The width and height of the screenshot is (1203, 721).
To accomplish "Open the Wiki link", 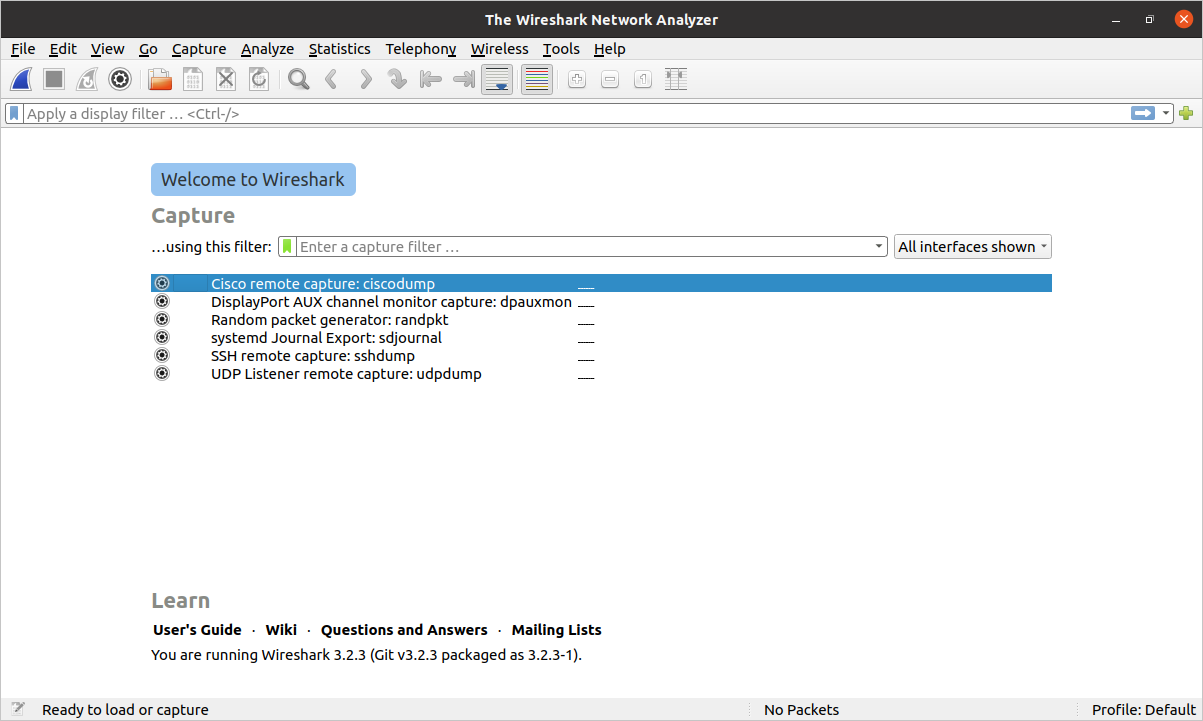I will [x=281, y=630].
